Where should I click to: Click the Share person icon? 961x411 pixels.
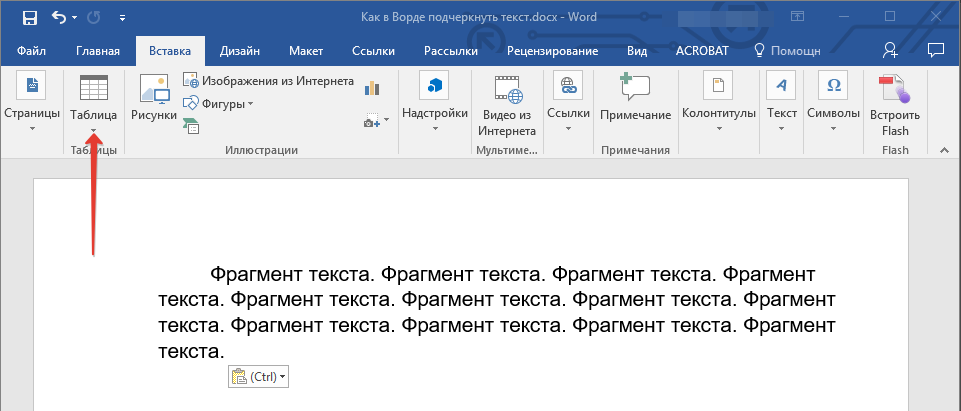(x=890, y=50)
